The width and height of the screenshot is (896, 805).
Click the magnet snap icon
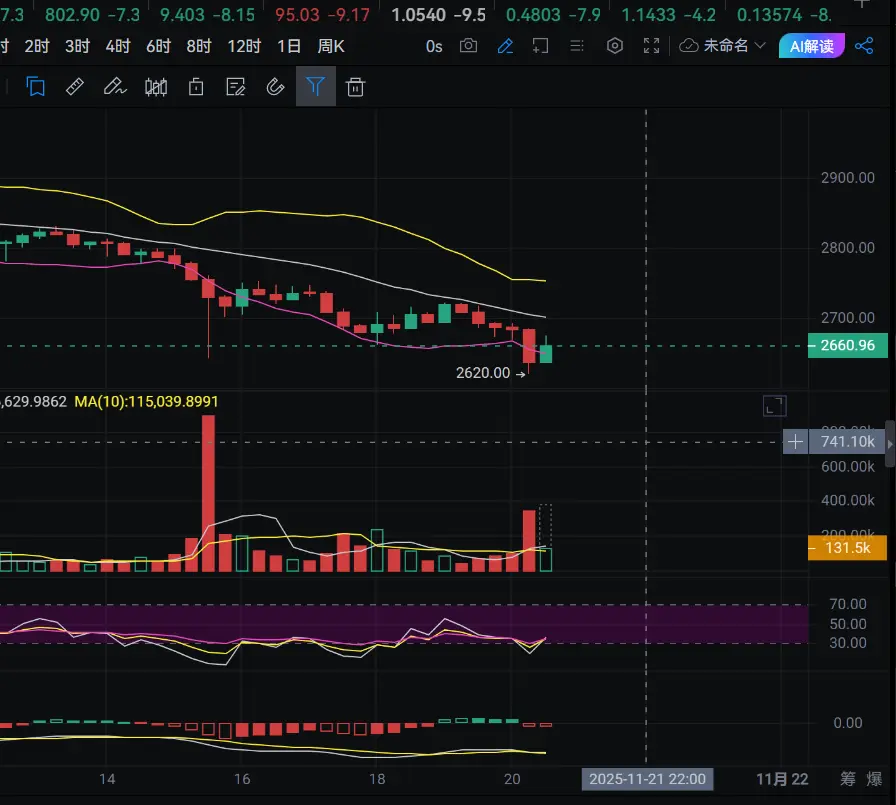275,87
